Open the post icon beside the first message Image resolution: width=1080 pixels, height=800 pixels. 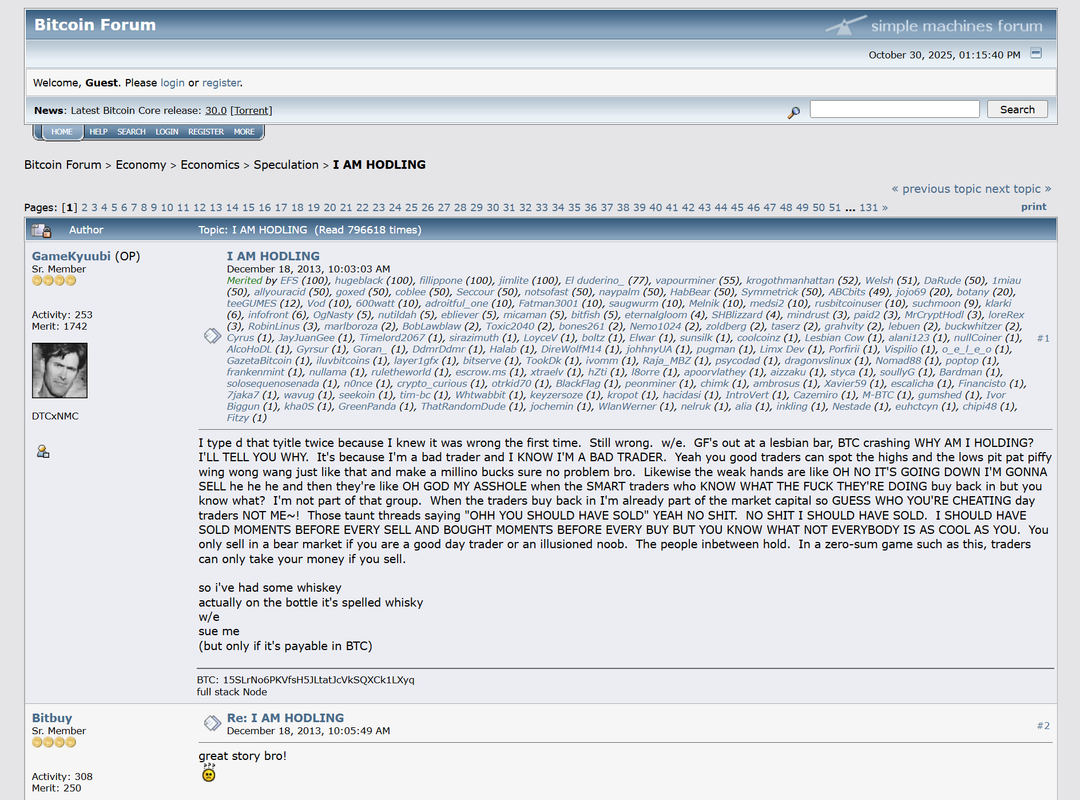click(212, 336)
